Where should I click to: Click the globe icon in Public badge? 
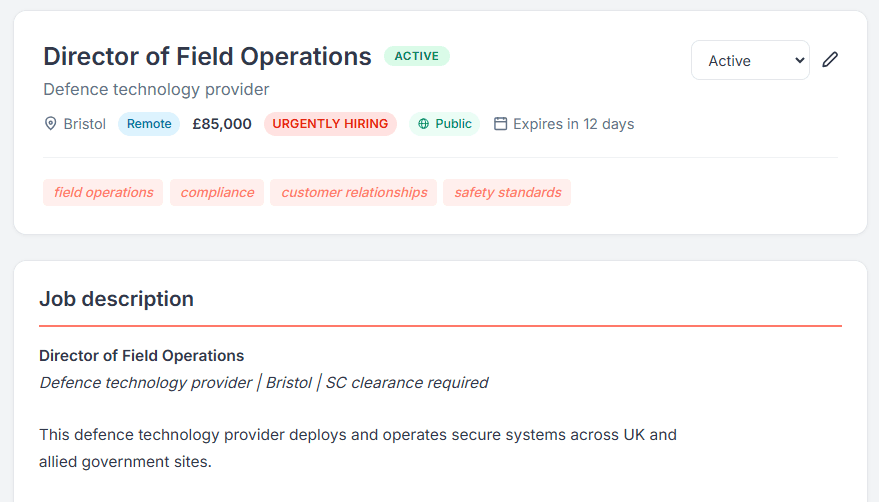[x=424, y=124]
